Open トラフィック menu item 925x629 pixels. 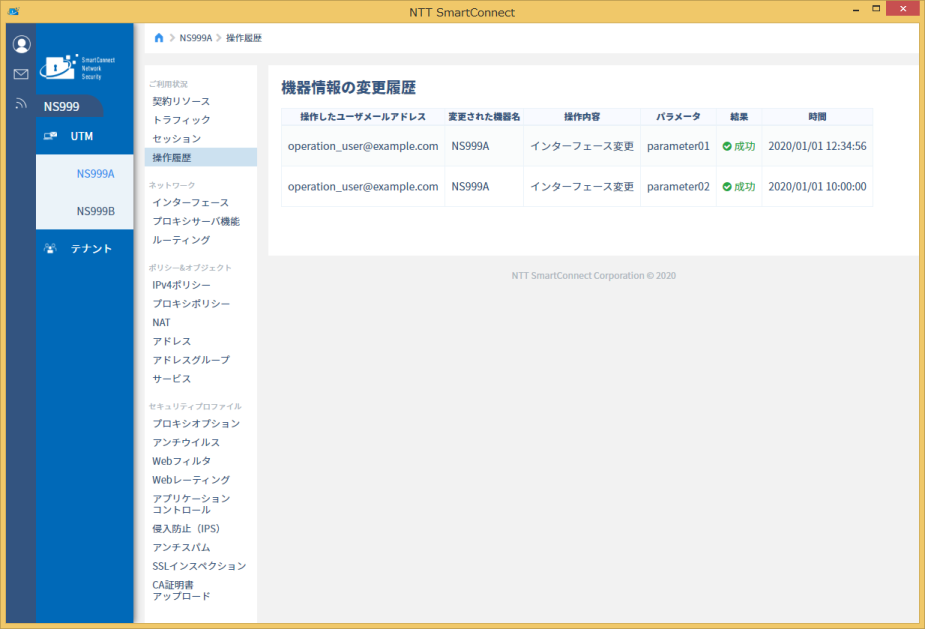point(181,120)
